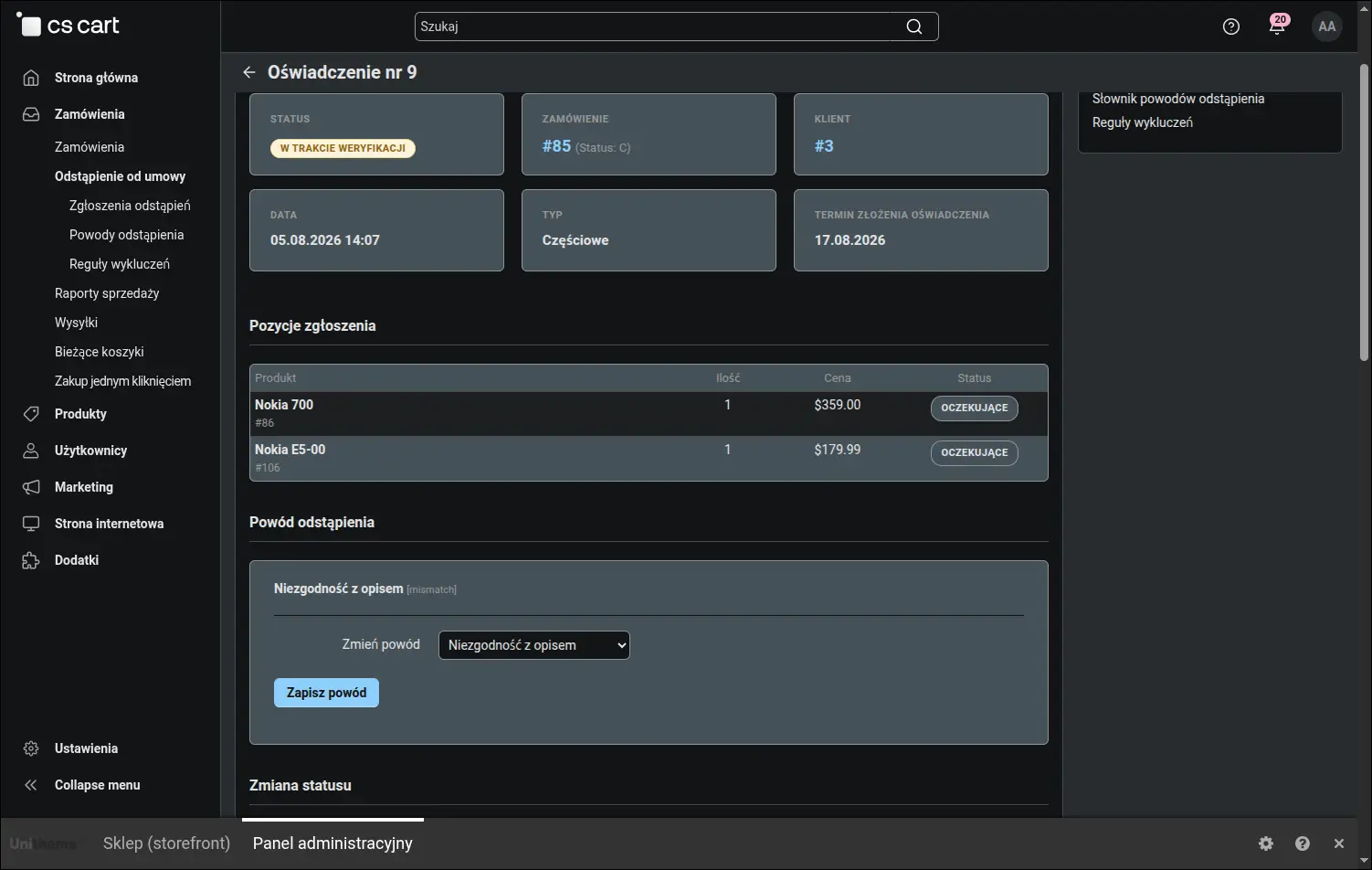Open order #85 link
The height and width of the screenshot is (870, 1372).
coord(556,146)
